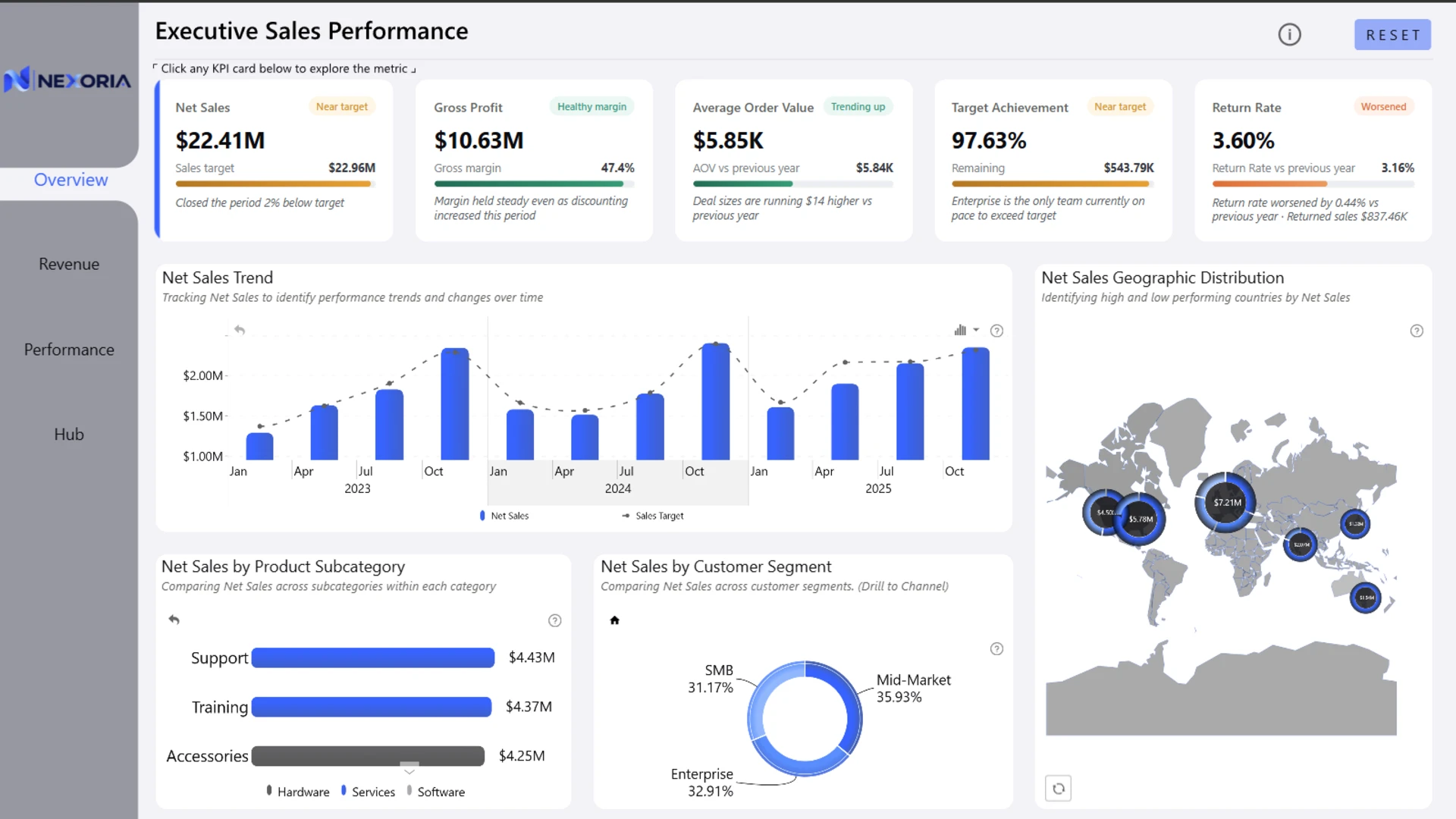Switch to the Performance page

point(69,350)
